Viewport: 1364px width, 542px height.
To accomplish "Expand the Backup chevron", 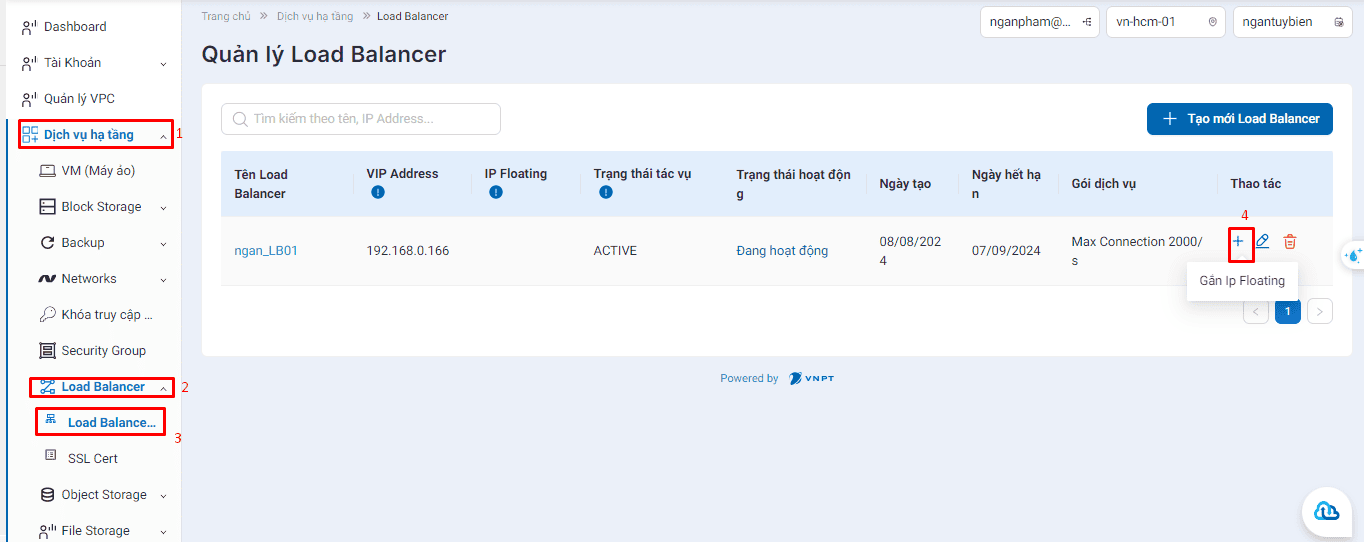I will point(163,243).
